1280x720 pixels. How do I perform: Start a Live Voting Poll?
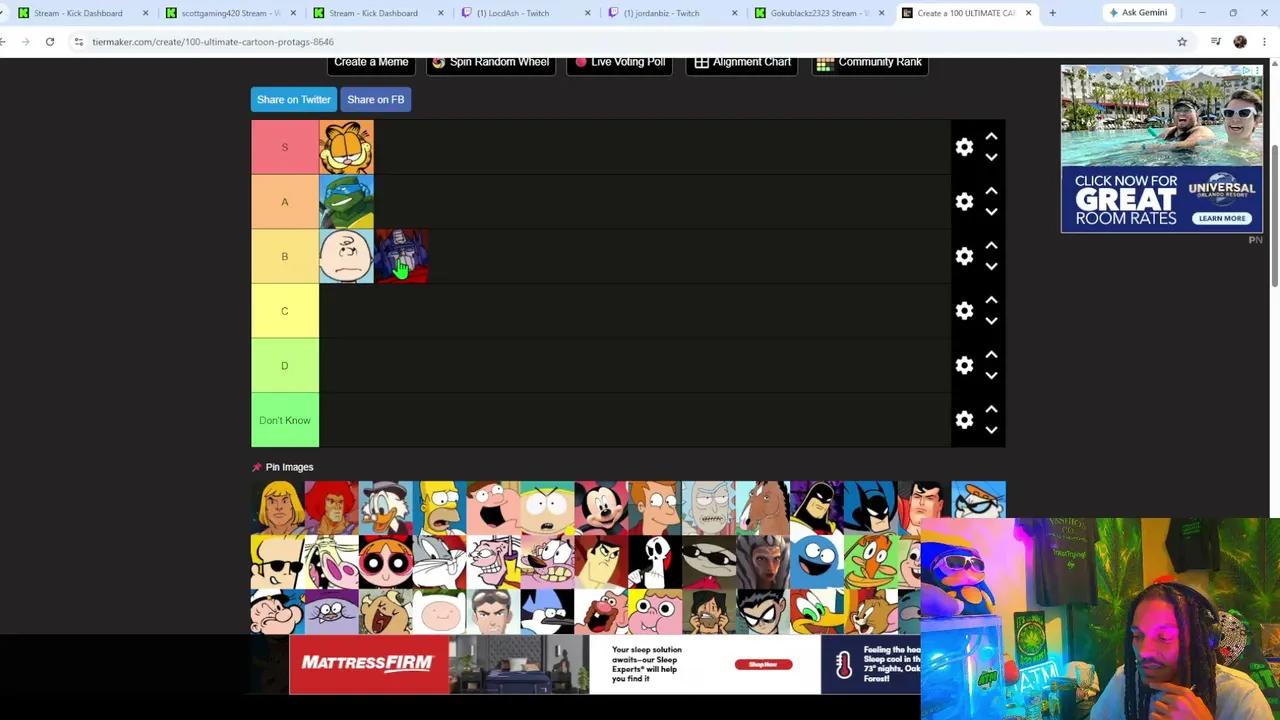620,63
